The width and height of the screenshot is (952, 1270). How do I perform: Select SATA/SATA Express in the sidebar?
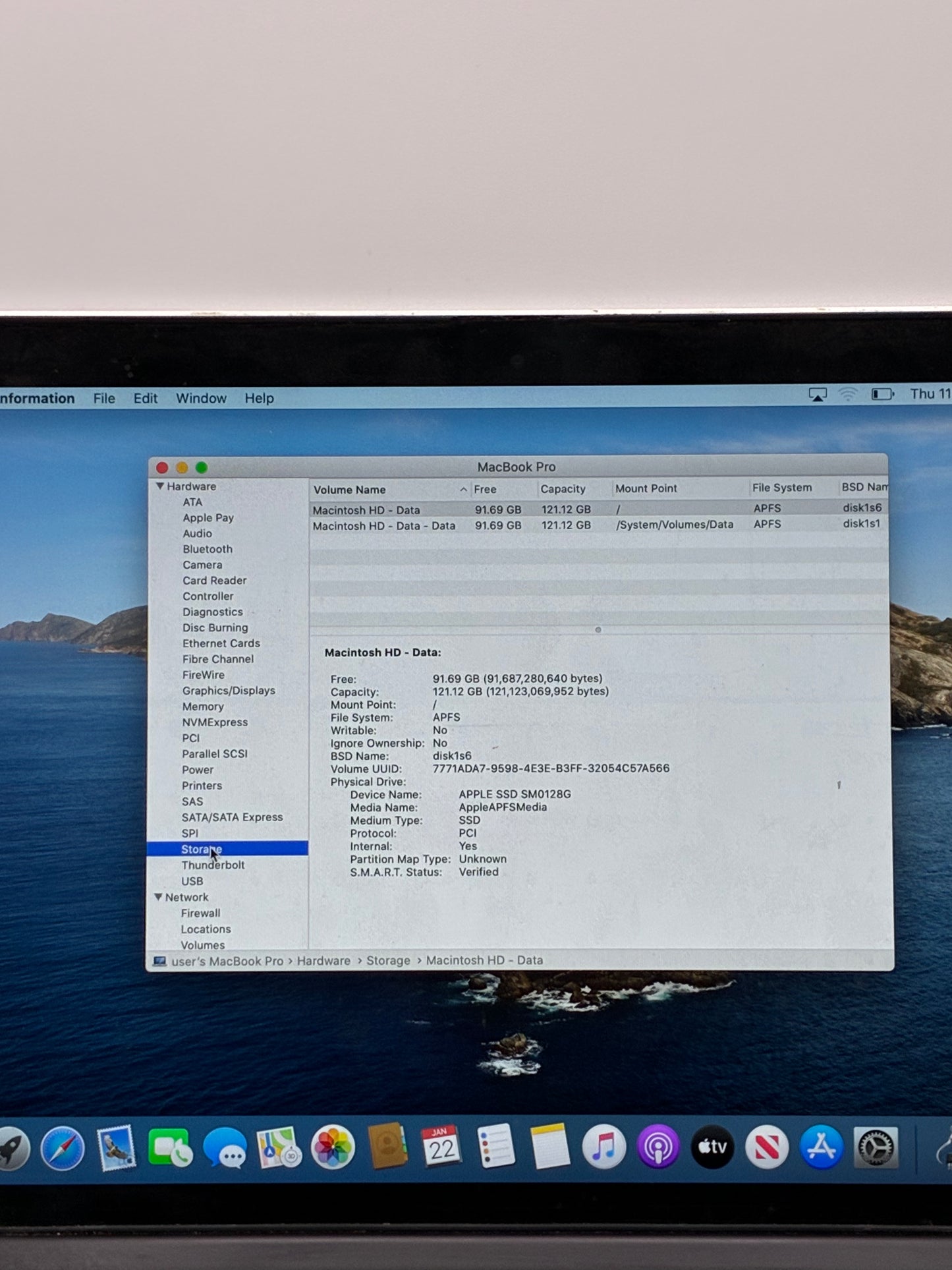[x=232, y=817]
